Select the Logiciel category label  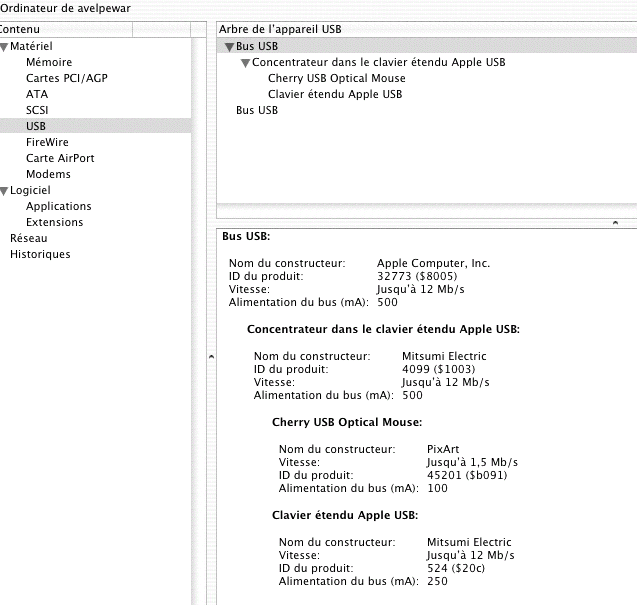coord(30,190)
